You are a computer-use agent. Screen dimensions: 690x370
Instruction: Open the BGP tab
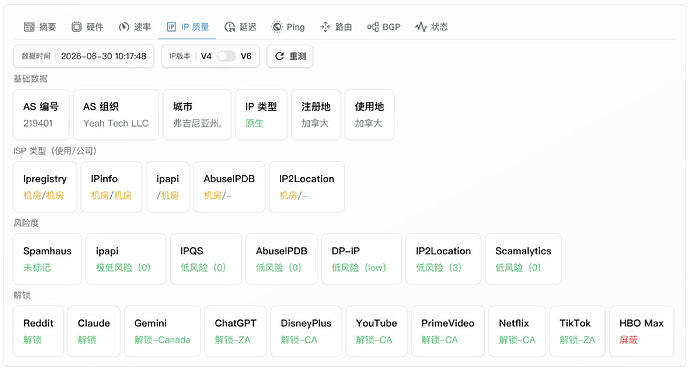[384, 27]
